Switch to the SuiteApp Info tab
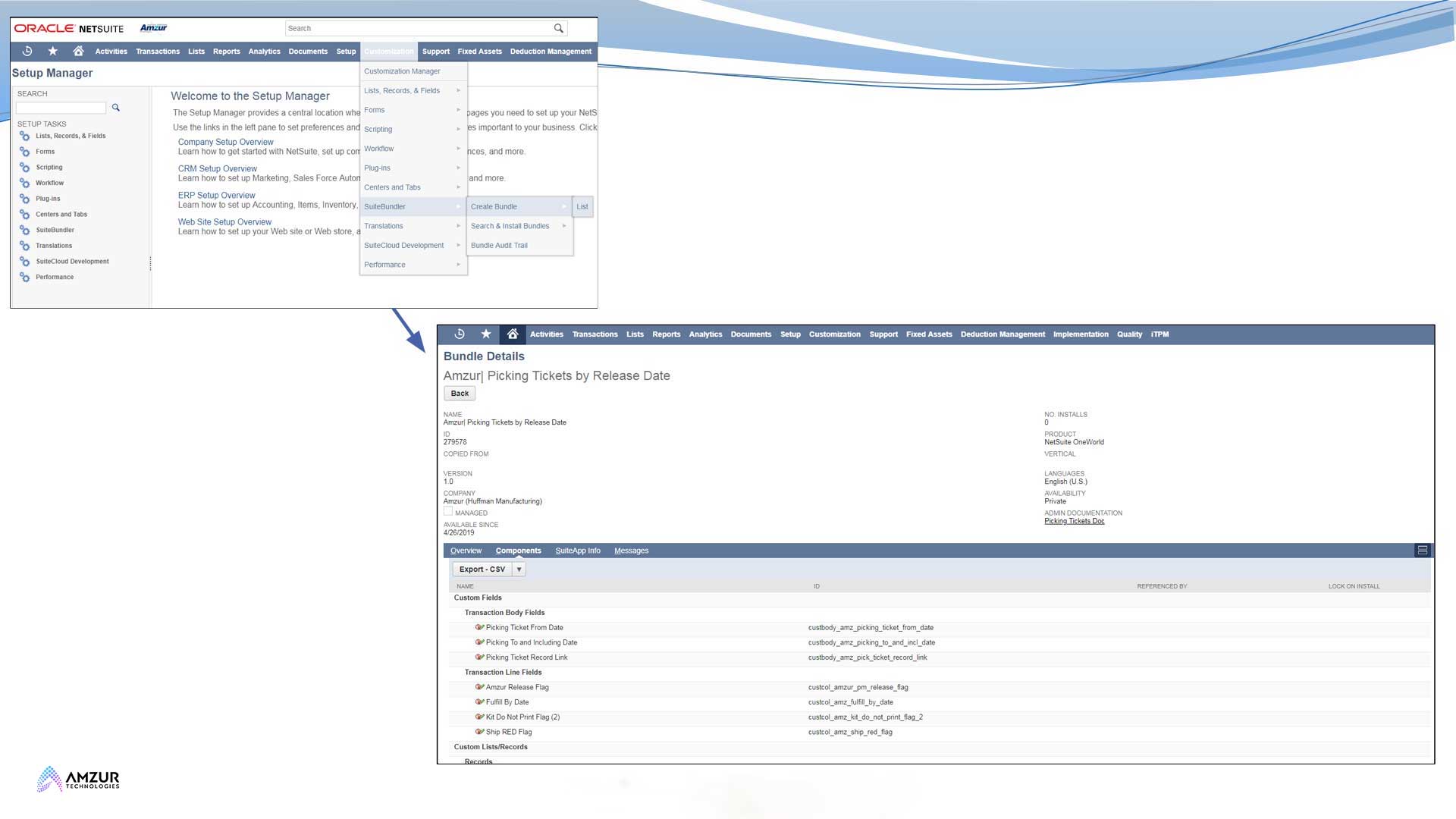 click(x=578, y=551)
